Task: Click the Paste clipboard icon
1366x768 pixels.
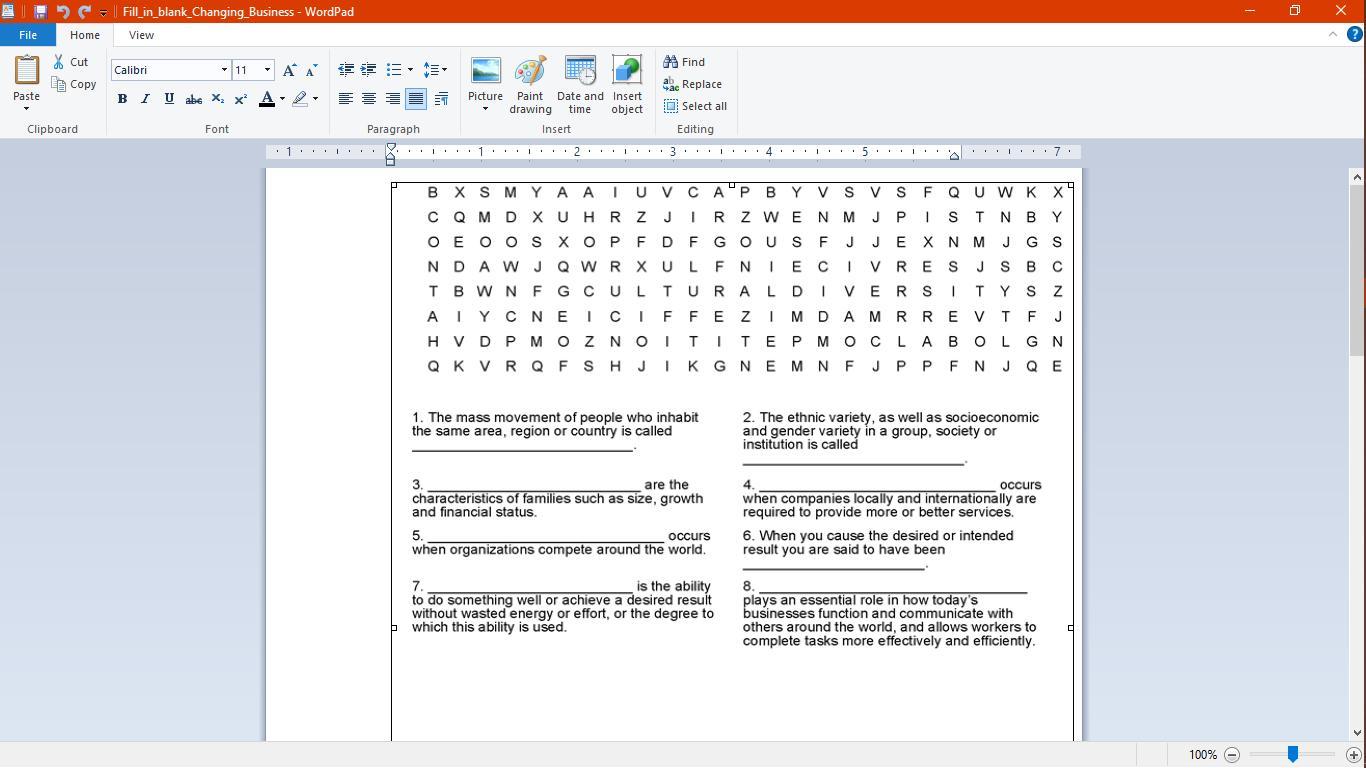Action: coord(26,72)
